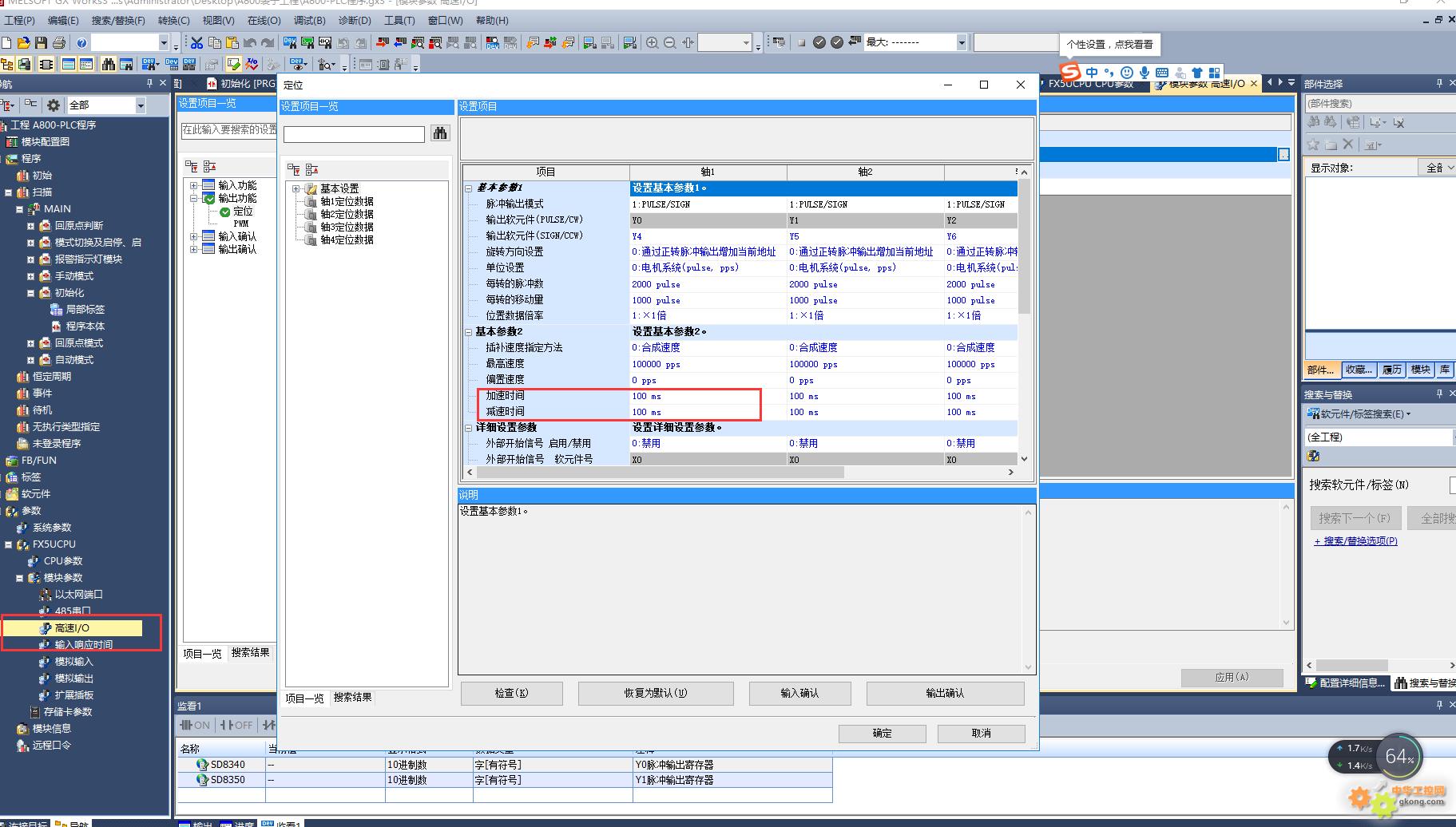
Task: Click the Sogou skin shirt icon
Action: [x=1197, y=73]
